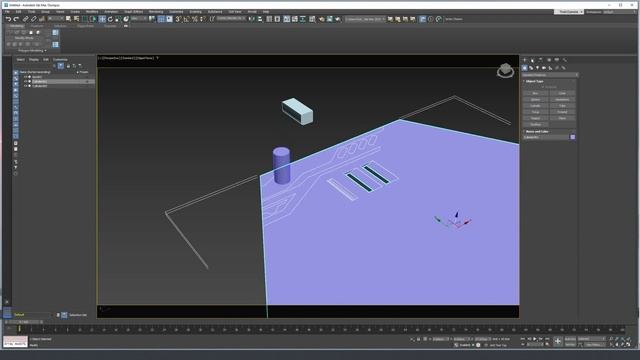This screenshot has height=360, width=640.
Task: Activate the Select and Rotate tool
Action: pyautogui.click(x=110, y=19)
